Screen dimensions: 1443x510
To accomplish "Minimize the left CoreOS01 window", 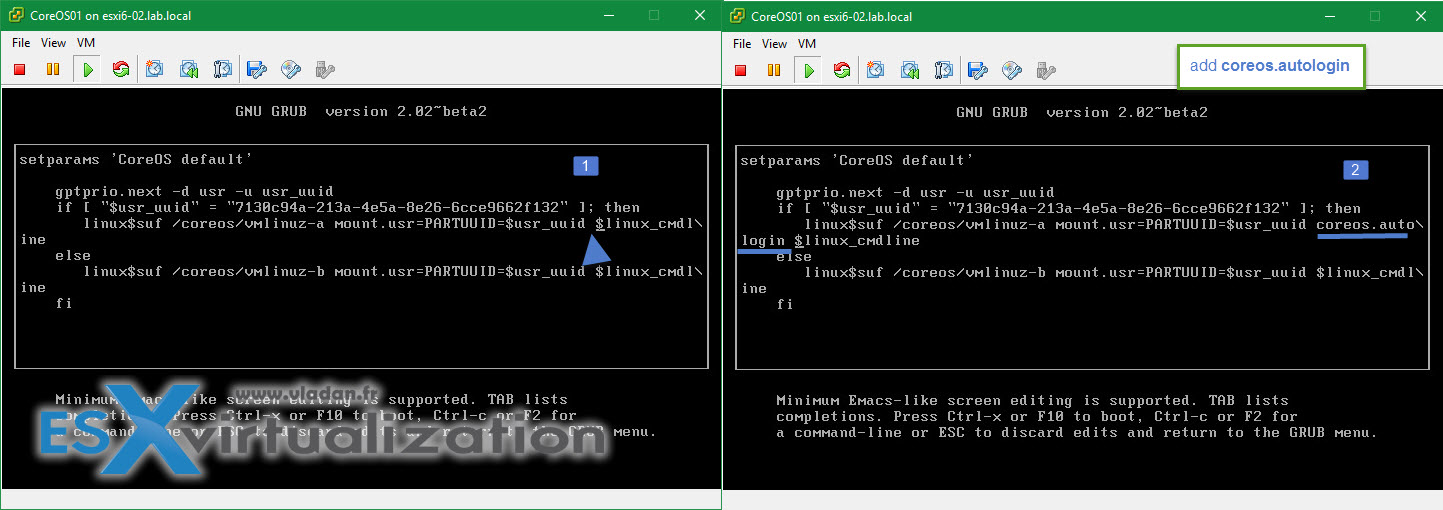I will pos(607,15).
